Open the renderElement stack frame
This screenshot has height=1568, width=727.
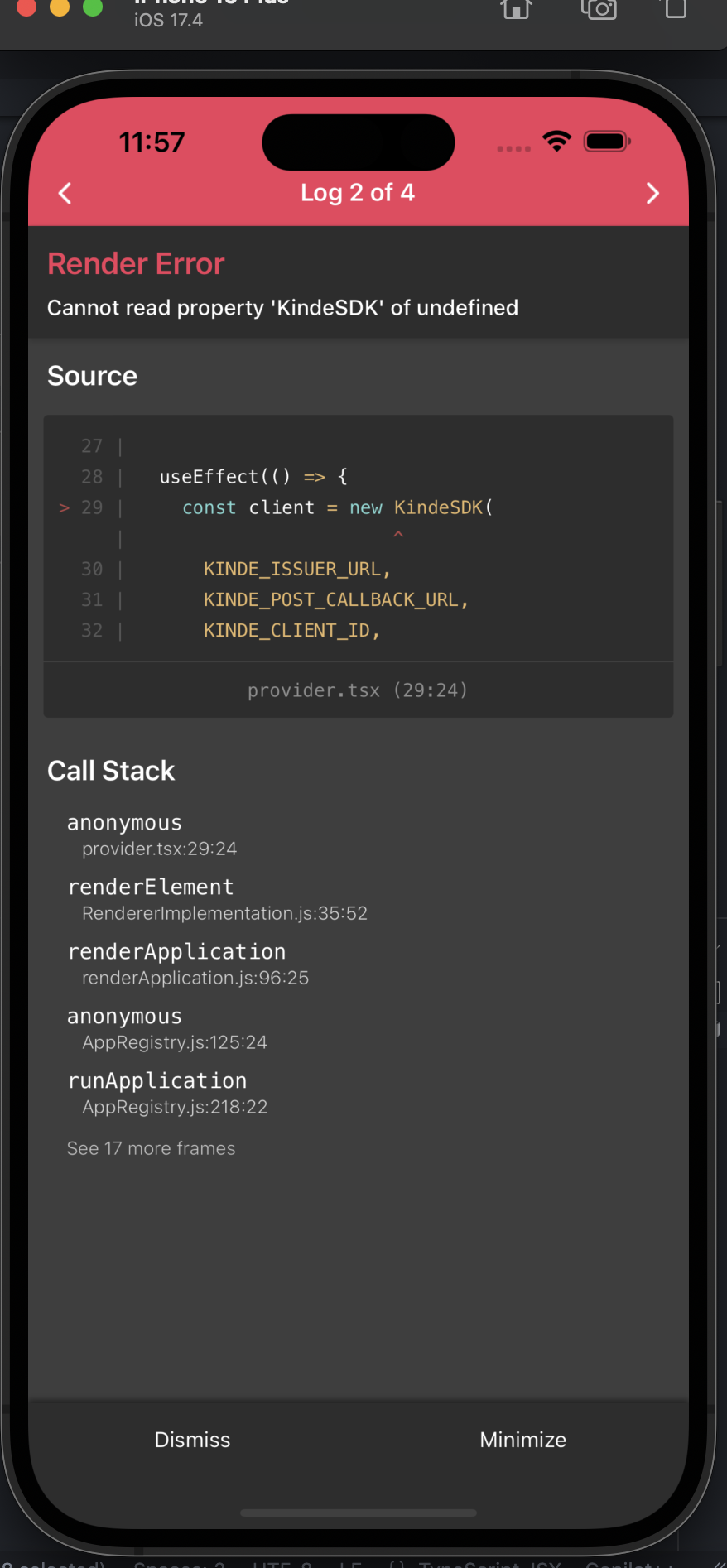(218, 899)
